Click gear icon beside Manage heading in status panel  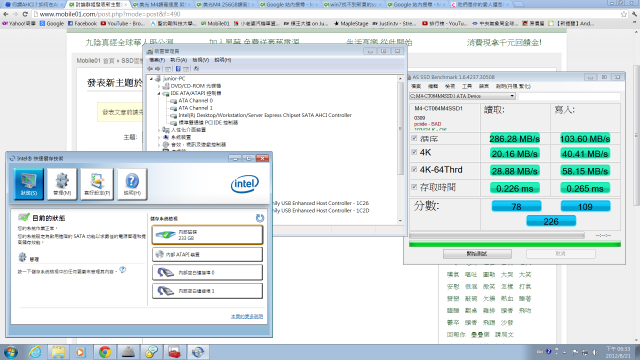pos(22,257)
